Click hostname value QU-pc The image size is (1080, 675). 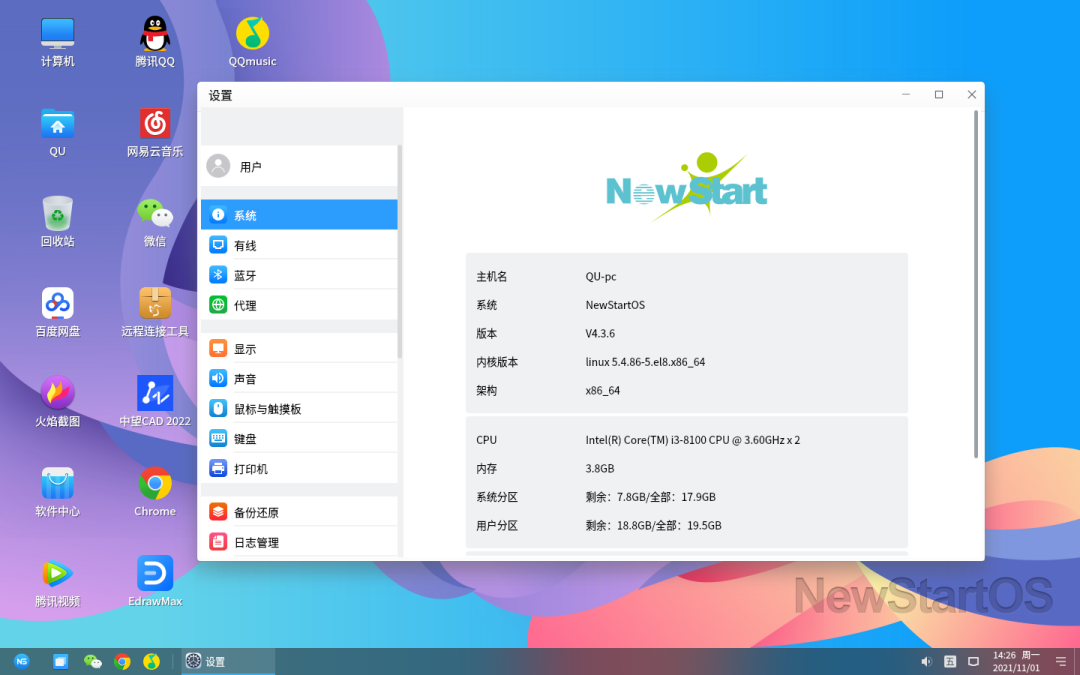coord(601,276)
